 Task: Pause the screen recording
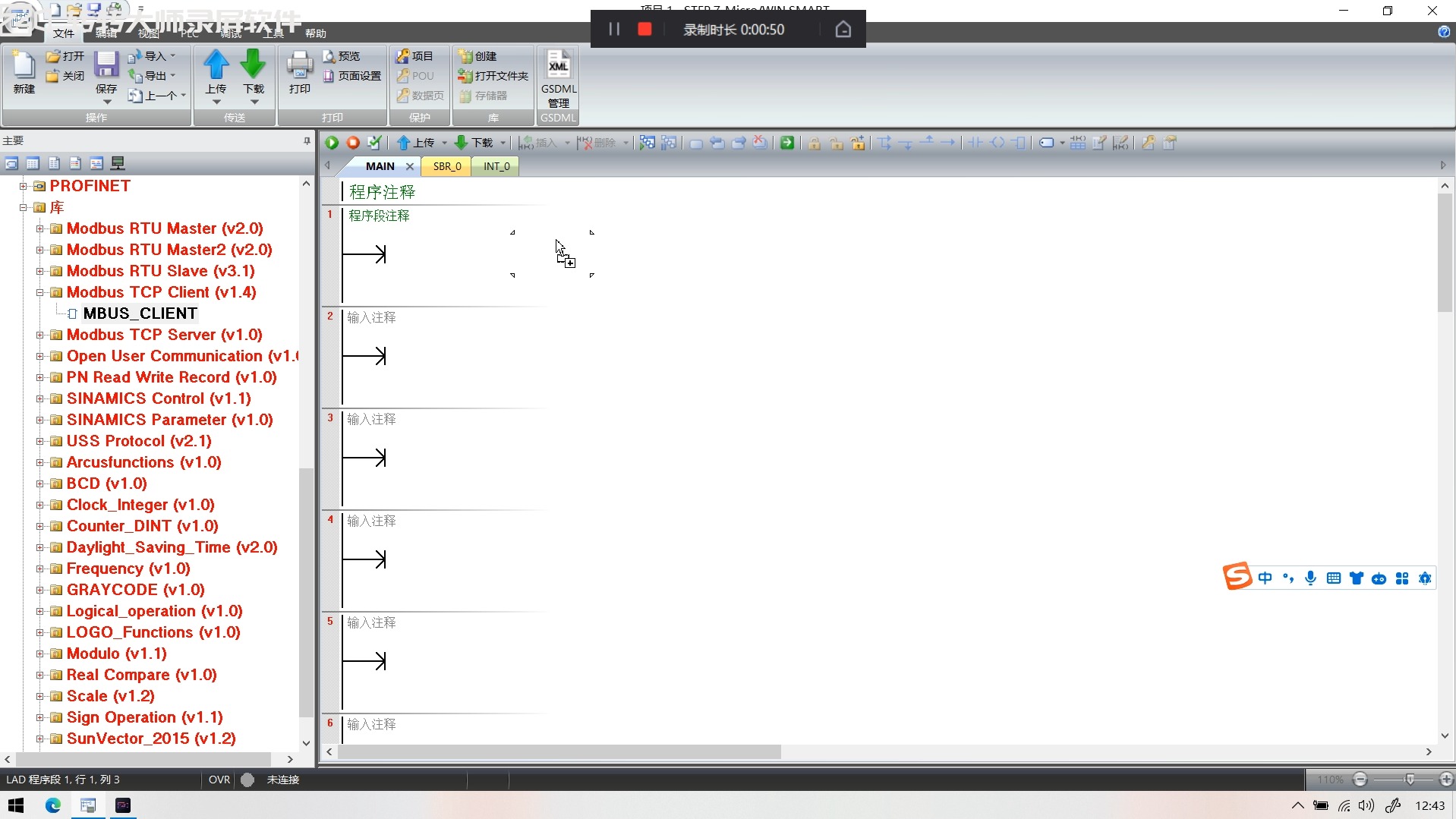(615, 29)
